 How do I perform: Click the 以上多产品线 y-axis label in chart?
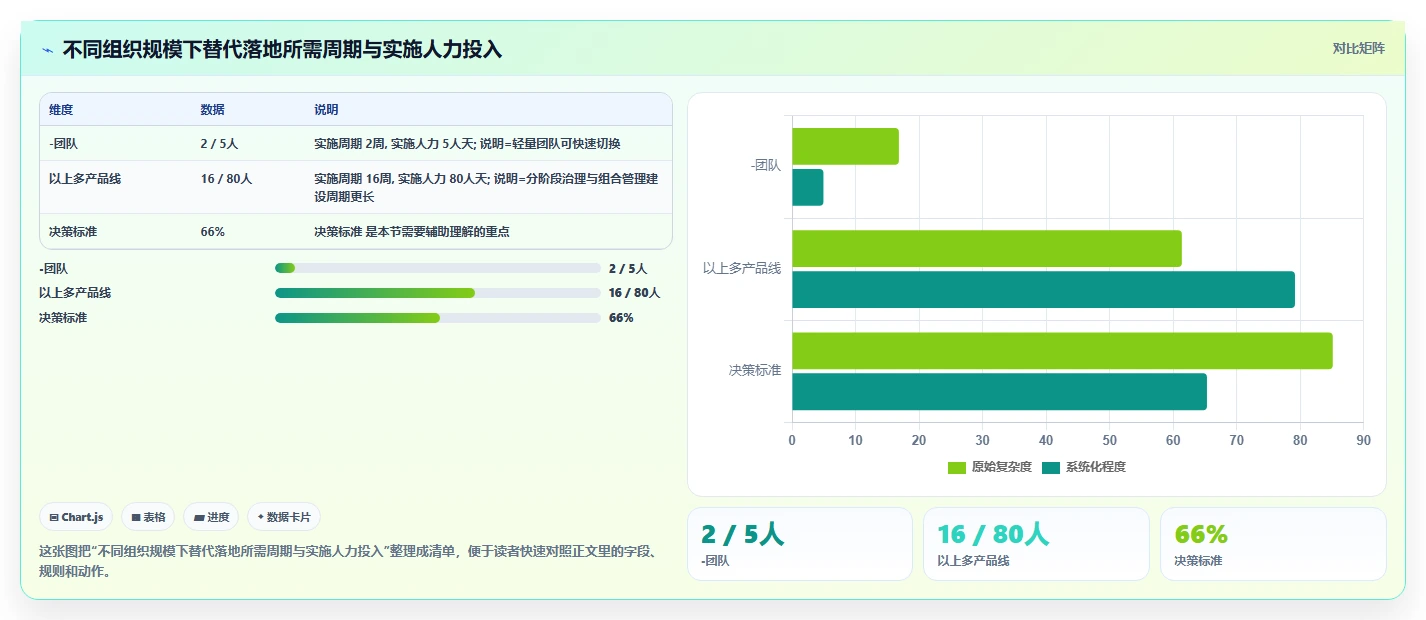pyautogui.click(x=742, y=269)
